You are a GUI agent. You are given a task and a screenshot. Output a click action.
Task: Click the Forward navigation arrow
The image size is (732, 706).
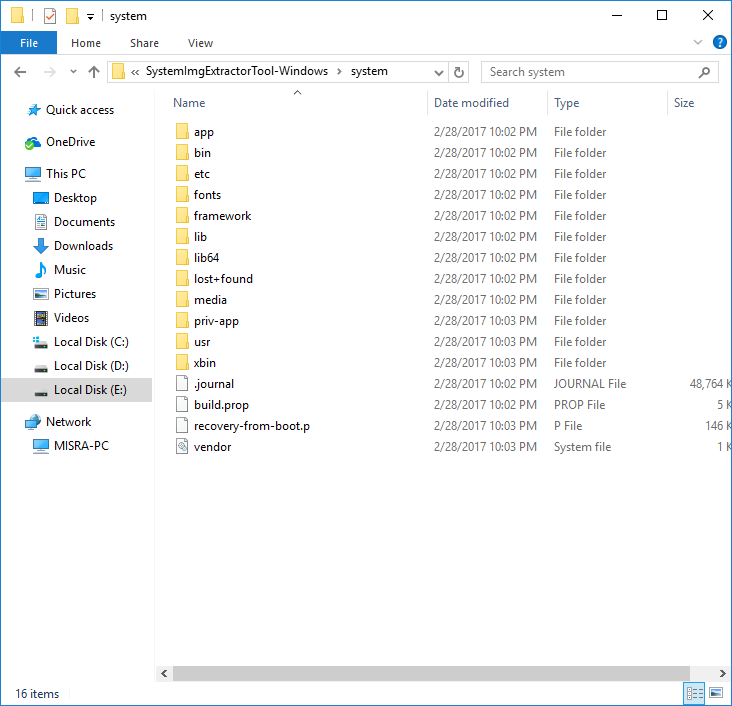pos(49,72)
